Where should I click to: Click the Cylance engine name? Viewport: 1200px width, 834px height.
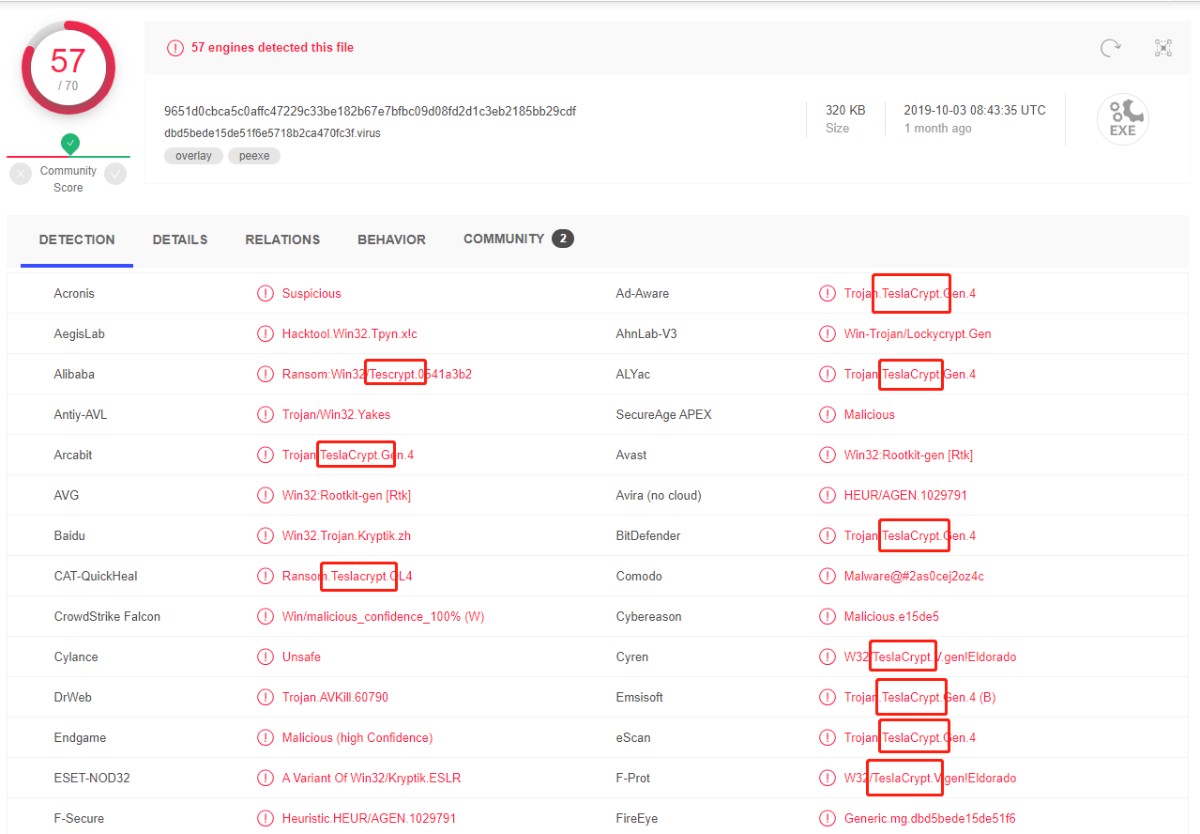click(76, 657)
